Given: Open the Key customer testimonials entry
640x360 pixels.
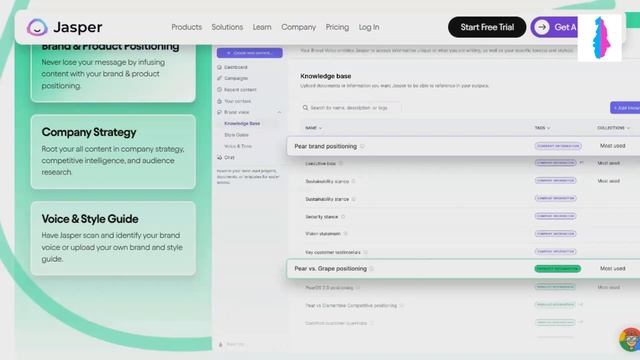Looking at the screenshot, I should (333, 252).
